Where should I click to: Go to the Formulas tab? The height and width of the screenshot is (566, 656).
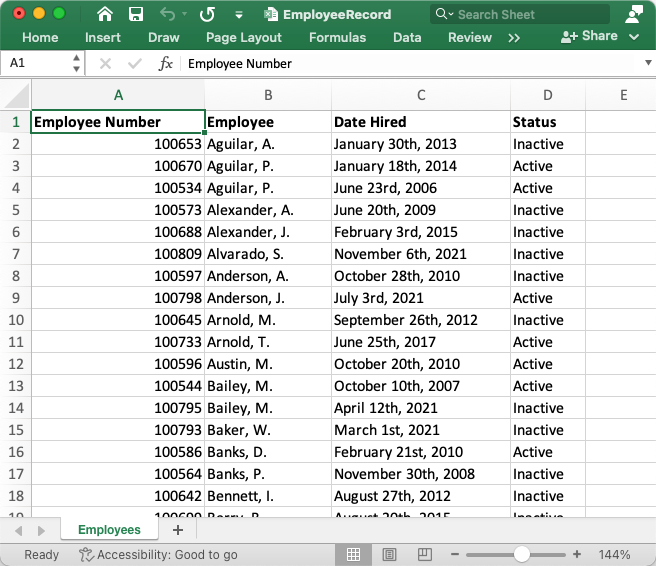338,38
